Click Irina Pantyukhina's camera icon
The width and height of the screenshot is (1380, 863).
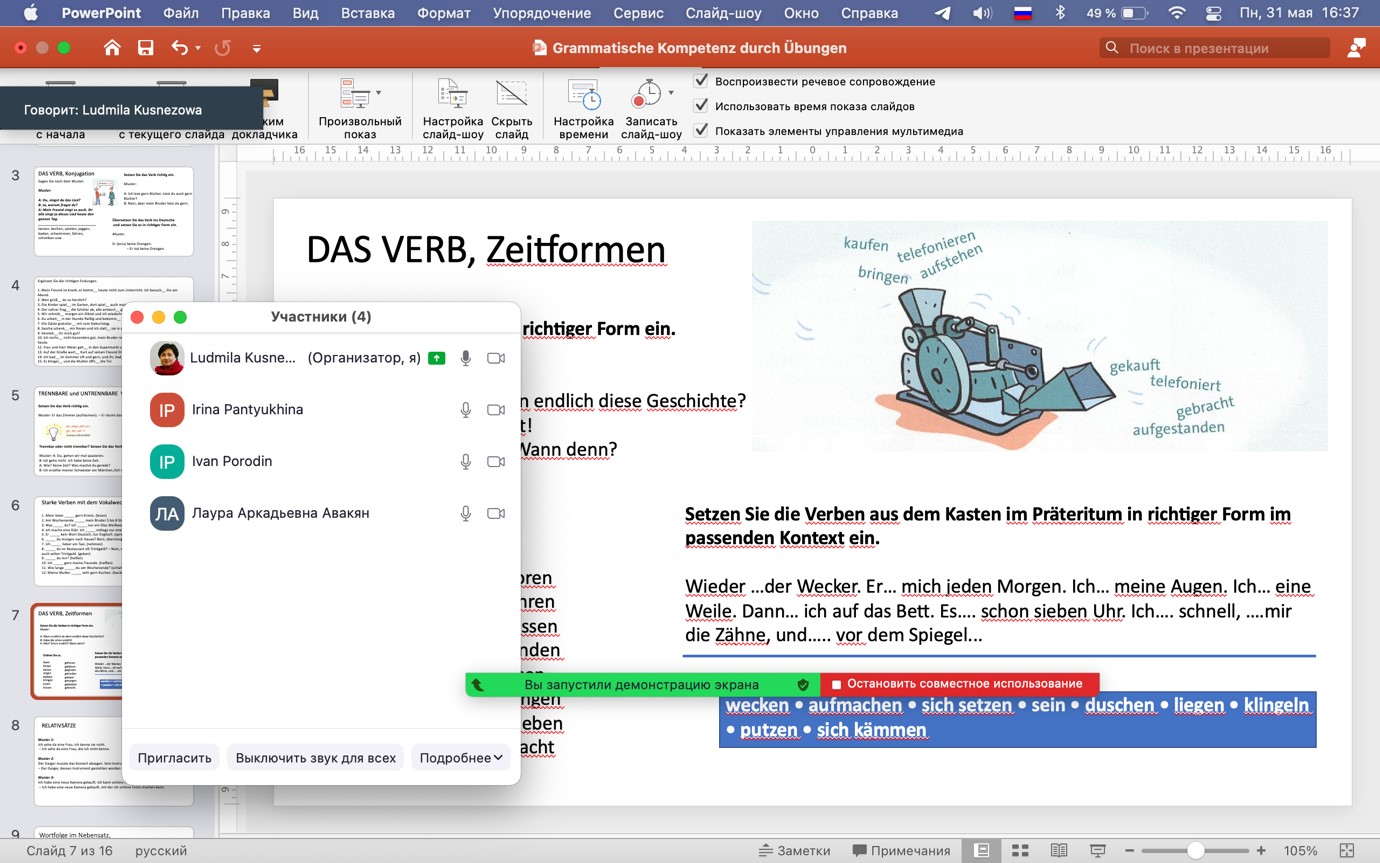pos(495,410)
